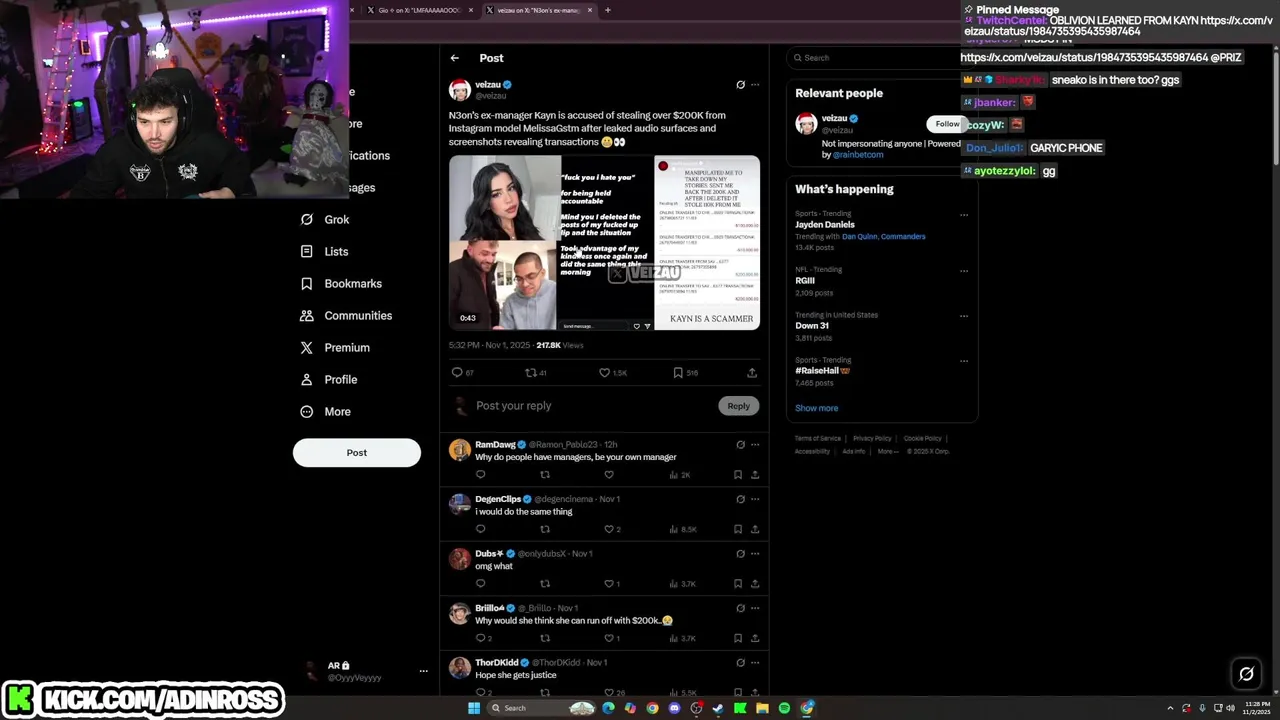Open Premium in the sidebar
Screen dimensions: 1280x720
(336, 348)
